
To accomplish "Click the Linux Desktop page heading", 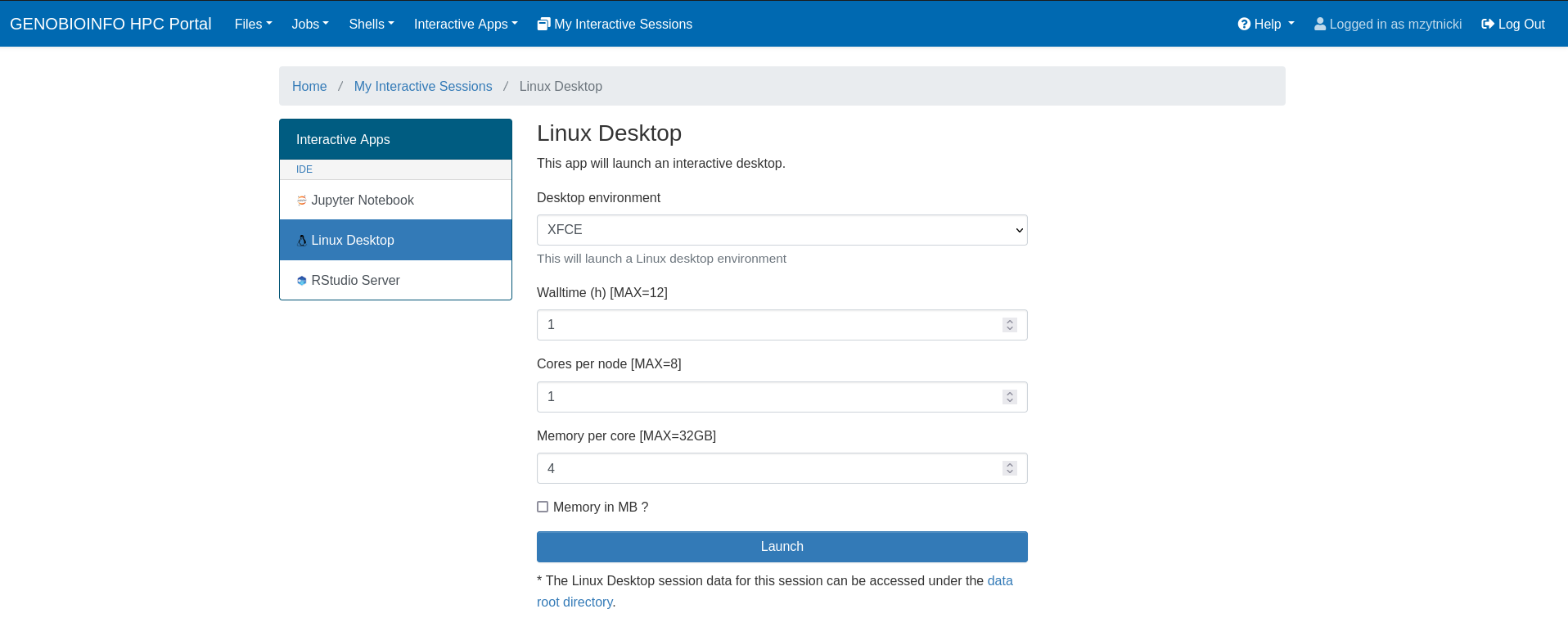I will (609, 133).
